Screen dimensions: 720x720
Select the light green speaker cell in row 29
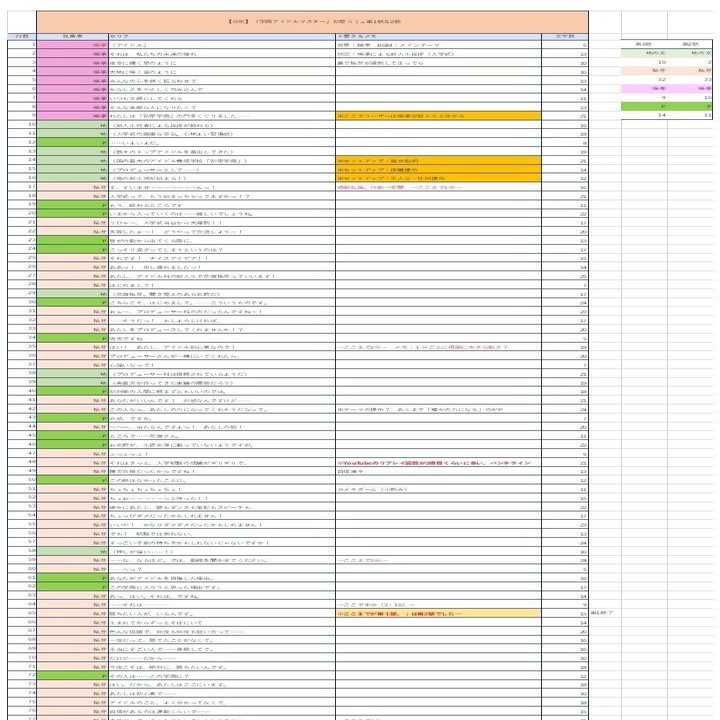pyautogui.click(x=73, y=293)
